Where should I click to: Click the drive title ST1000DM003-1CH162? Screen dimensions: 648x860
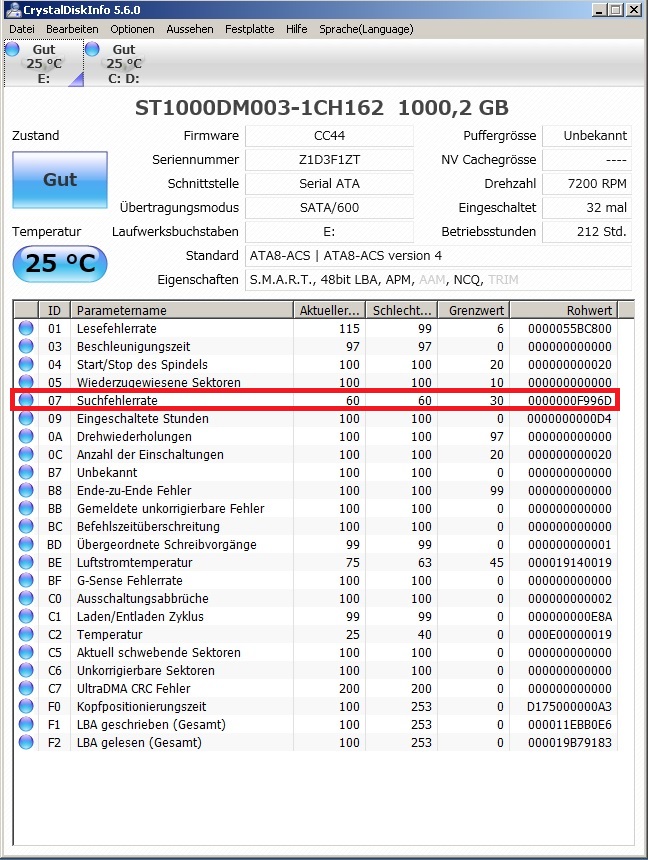[x=260, y=108]
